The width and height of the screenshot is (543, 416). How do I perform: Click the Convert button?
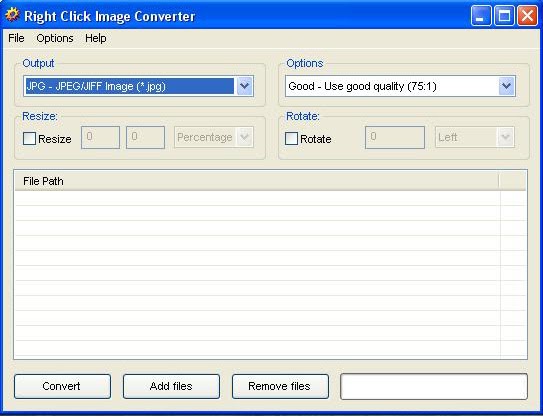point(63,386)
